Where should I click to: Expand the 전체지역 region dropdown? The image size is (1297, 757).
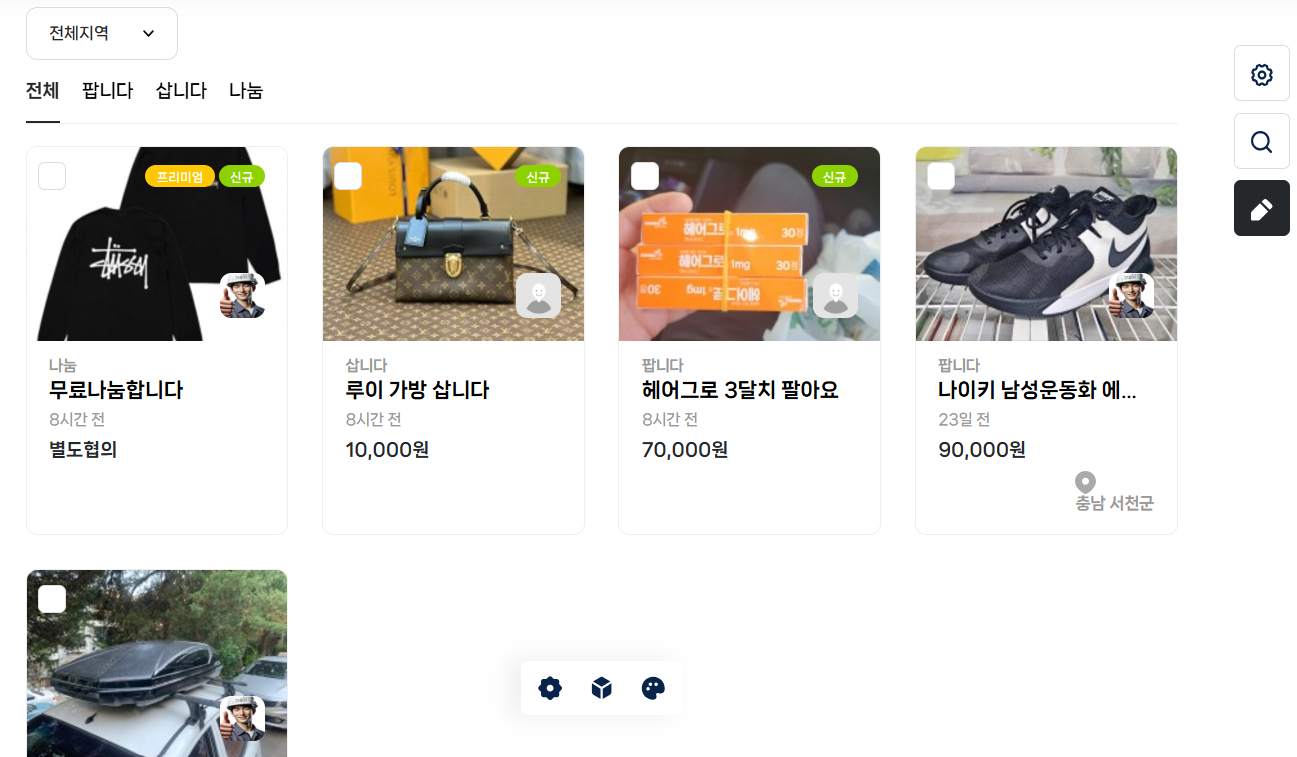tap(102, 34)
